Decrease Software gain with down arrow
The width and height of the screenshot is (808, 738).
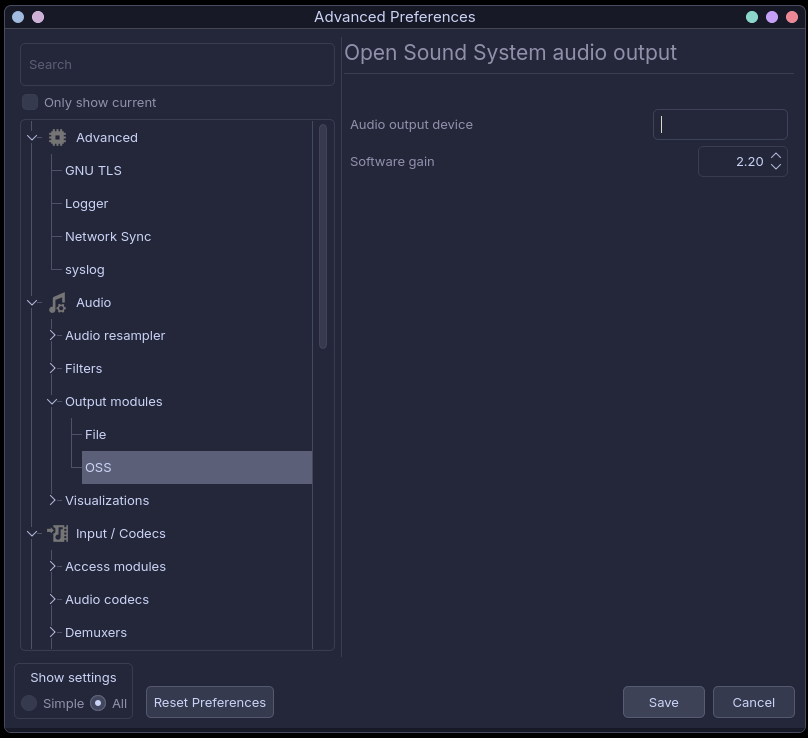click(776, 167)
